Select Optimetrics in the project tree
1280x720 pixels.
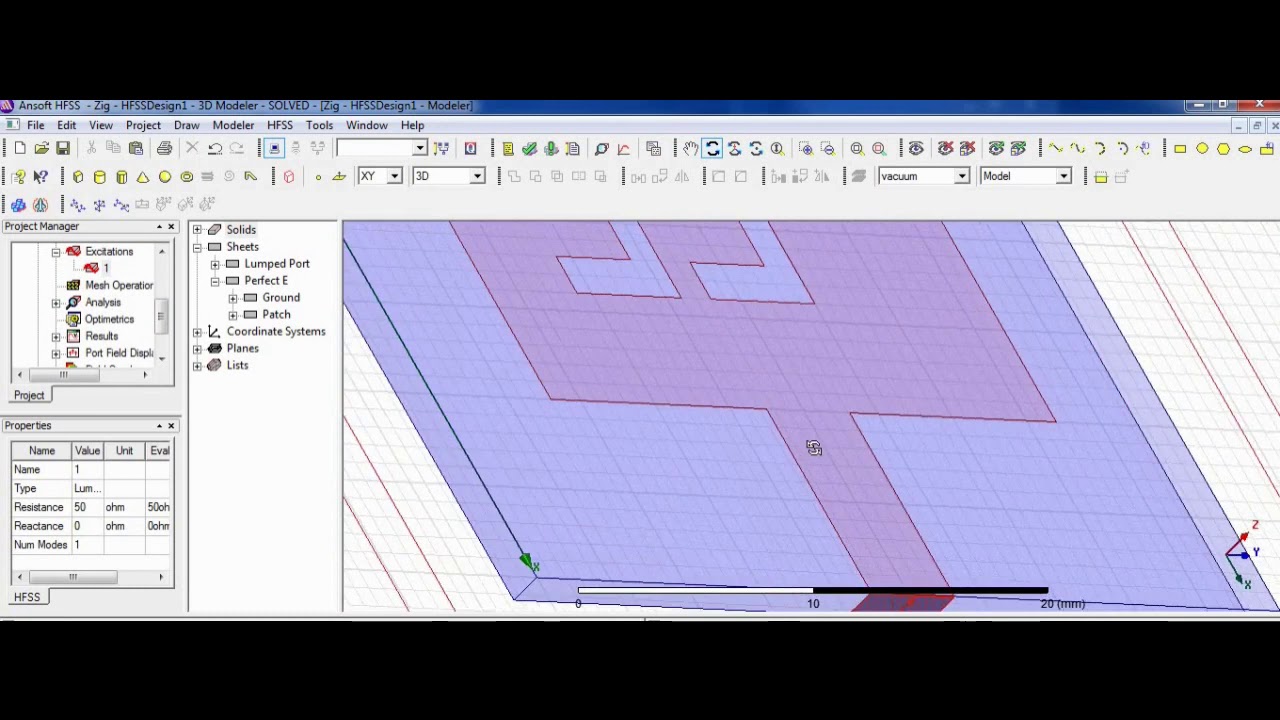(109, 319)
